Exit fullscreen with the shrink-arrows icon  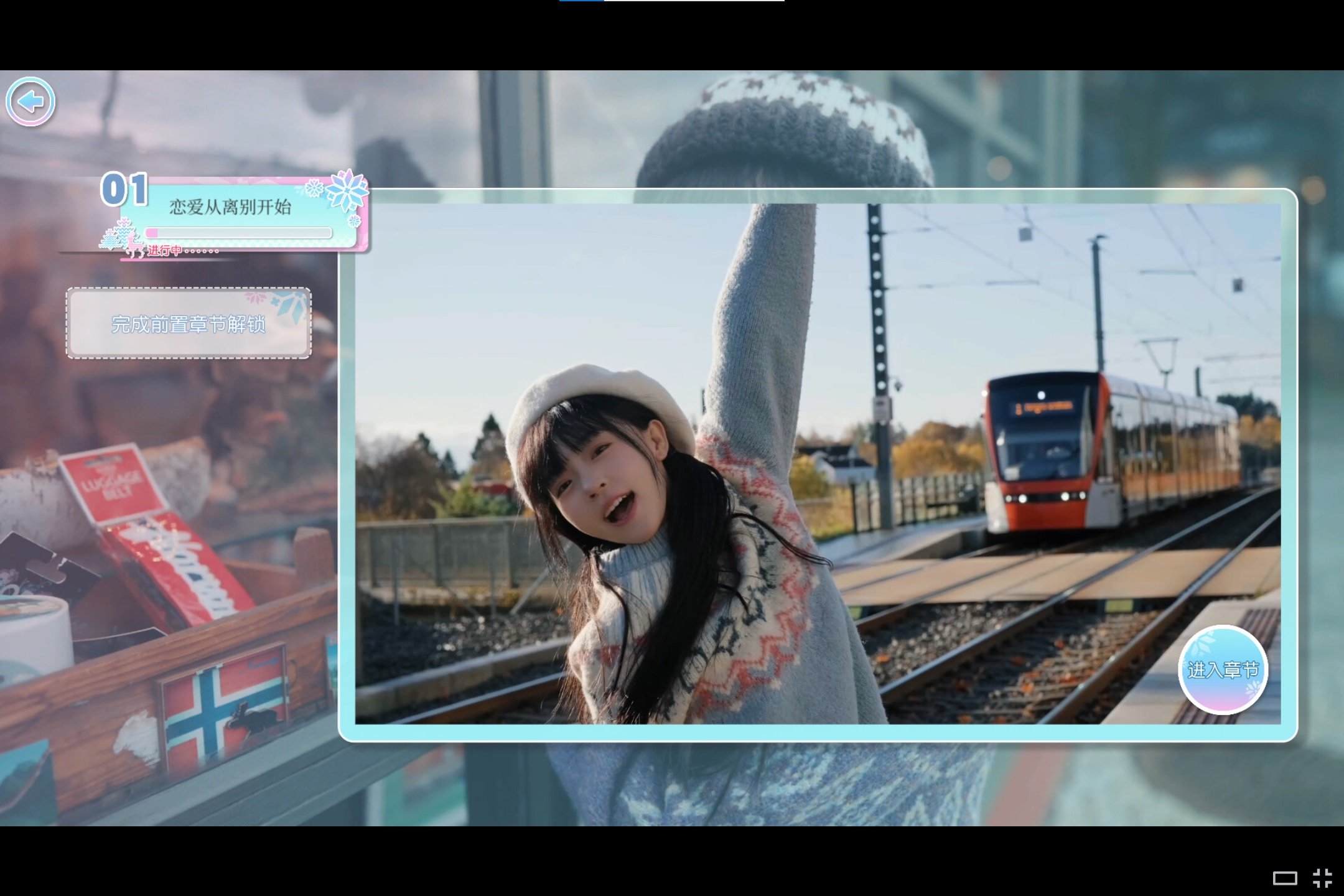(1322, 878)
